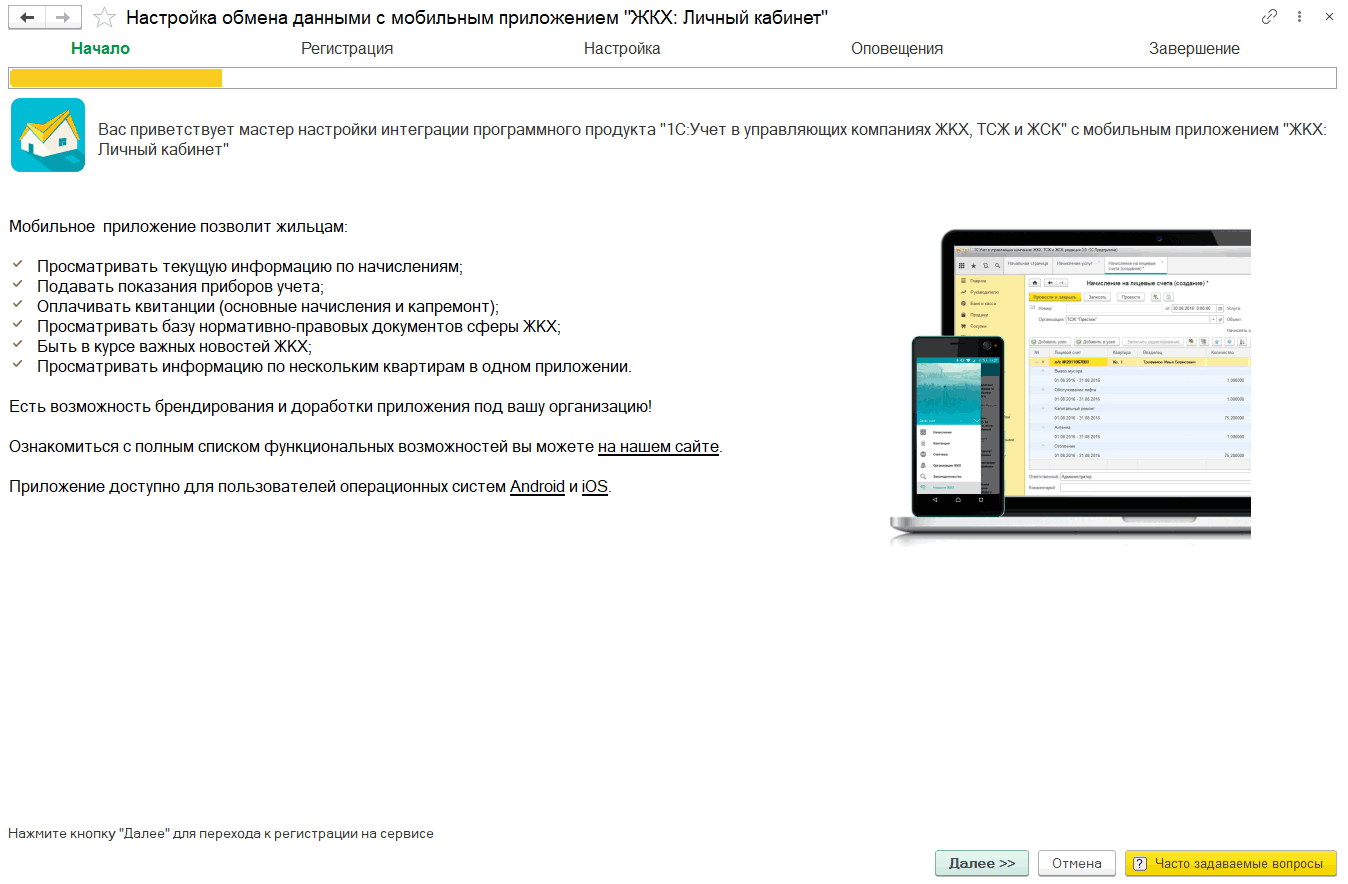Select the 'Мобильное приложение позволит жильцам' heading
This screenshot has width=1348, height=884.
tap(178, 227)
